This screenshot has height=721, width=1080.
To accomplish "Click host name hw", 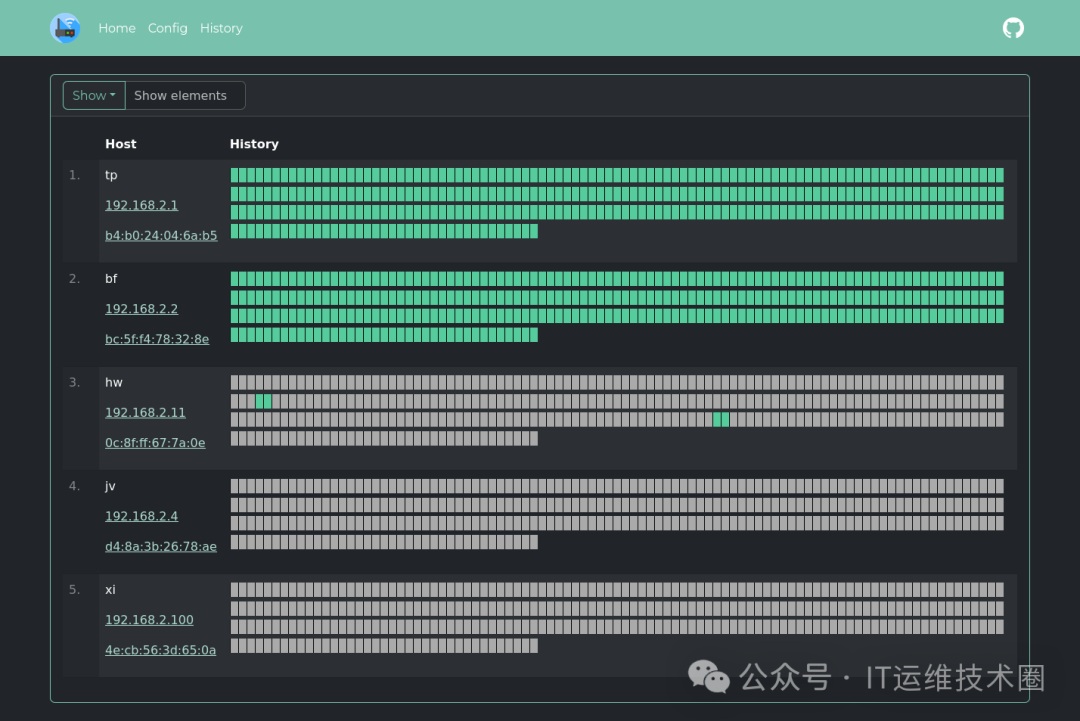I will tap(114, 382).
